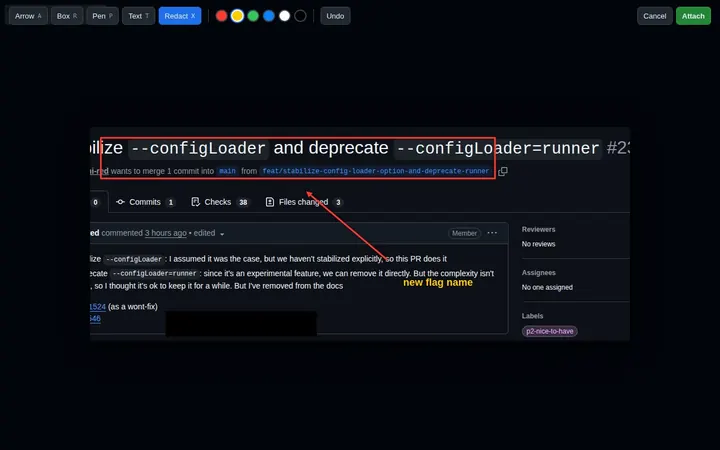Select the Arrow annotation tool
This screenshot has width=720, height=450.
point(28,16)
